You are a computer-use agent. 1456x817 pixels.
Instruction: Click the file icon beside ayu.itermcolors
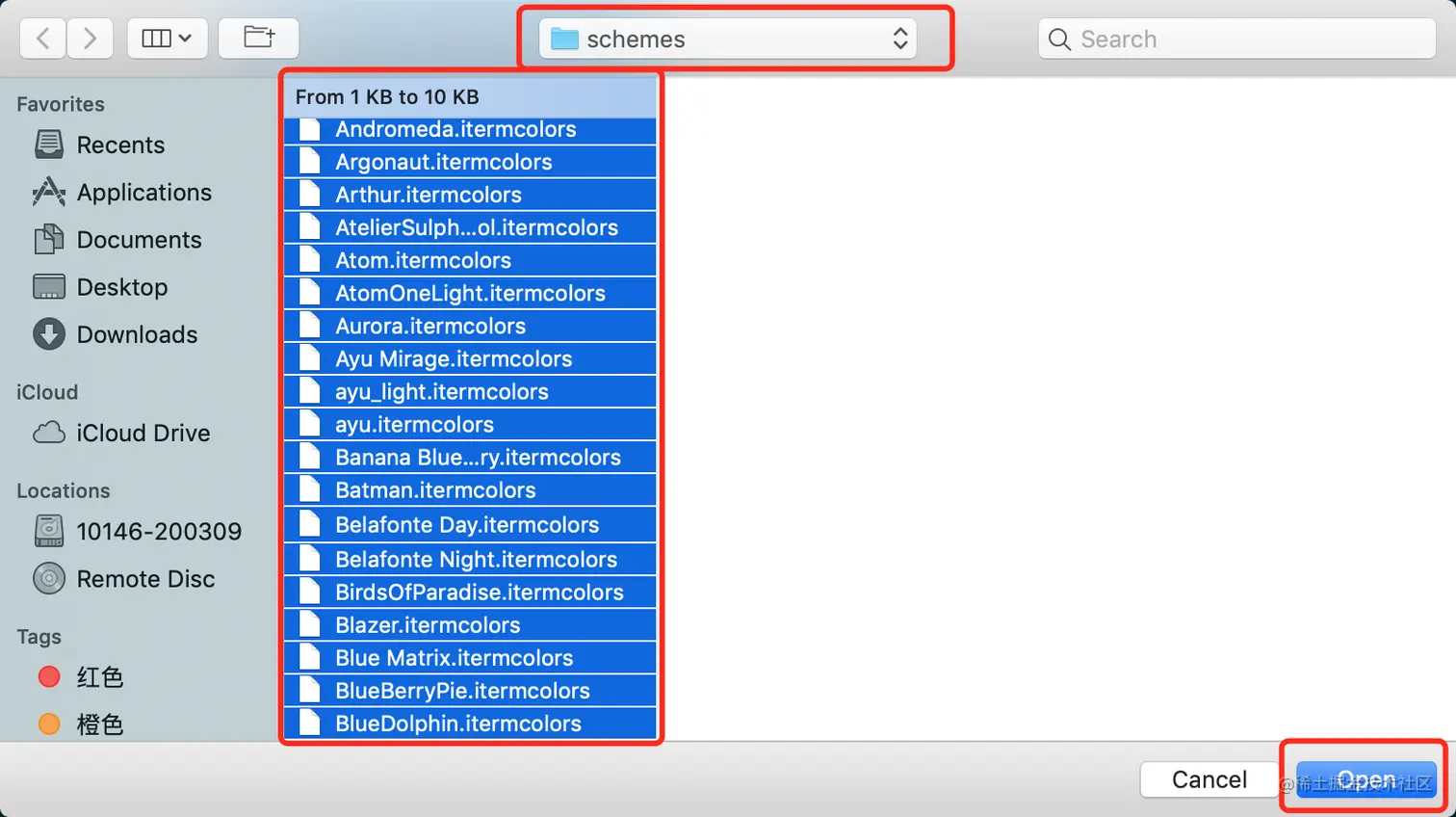tap(309, 424)
